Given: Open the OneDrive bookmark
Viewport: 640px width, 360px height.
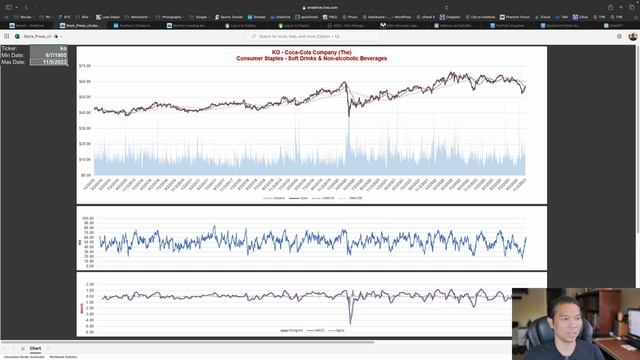Looking at the screenshot, I should (280, 17).
